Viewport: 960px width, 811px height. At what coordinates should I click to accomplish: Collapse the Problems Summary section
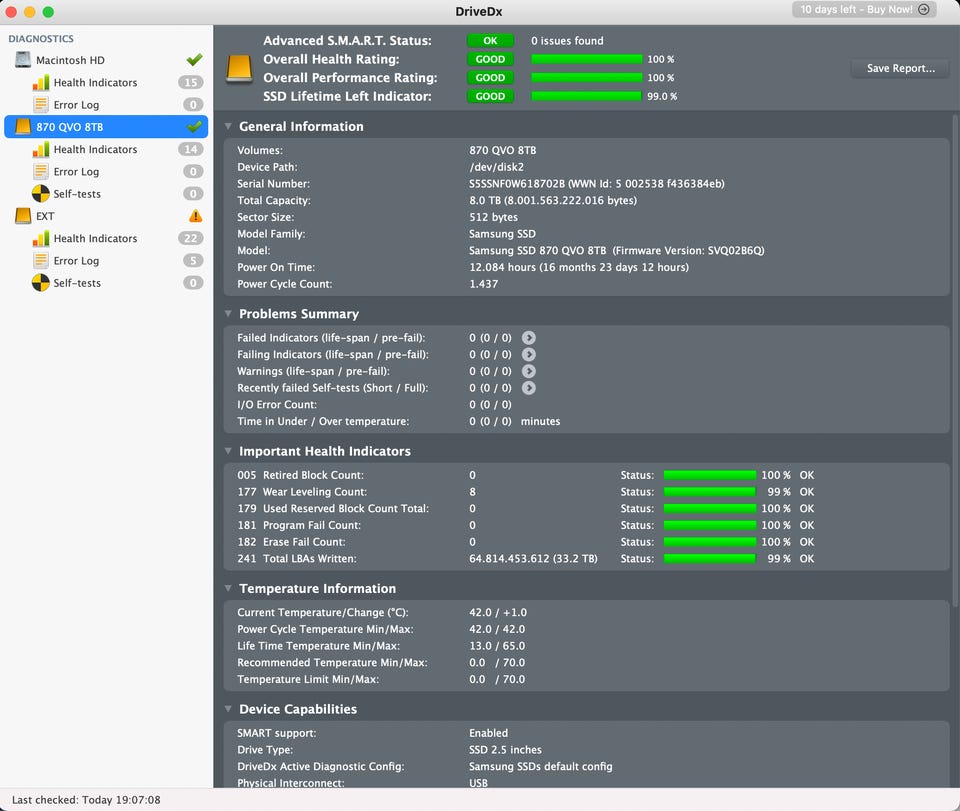[x=228, y=313]
